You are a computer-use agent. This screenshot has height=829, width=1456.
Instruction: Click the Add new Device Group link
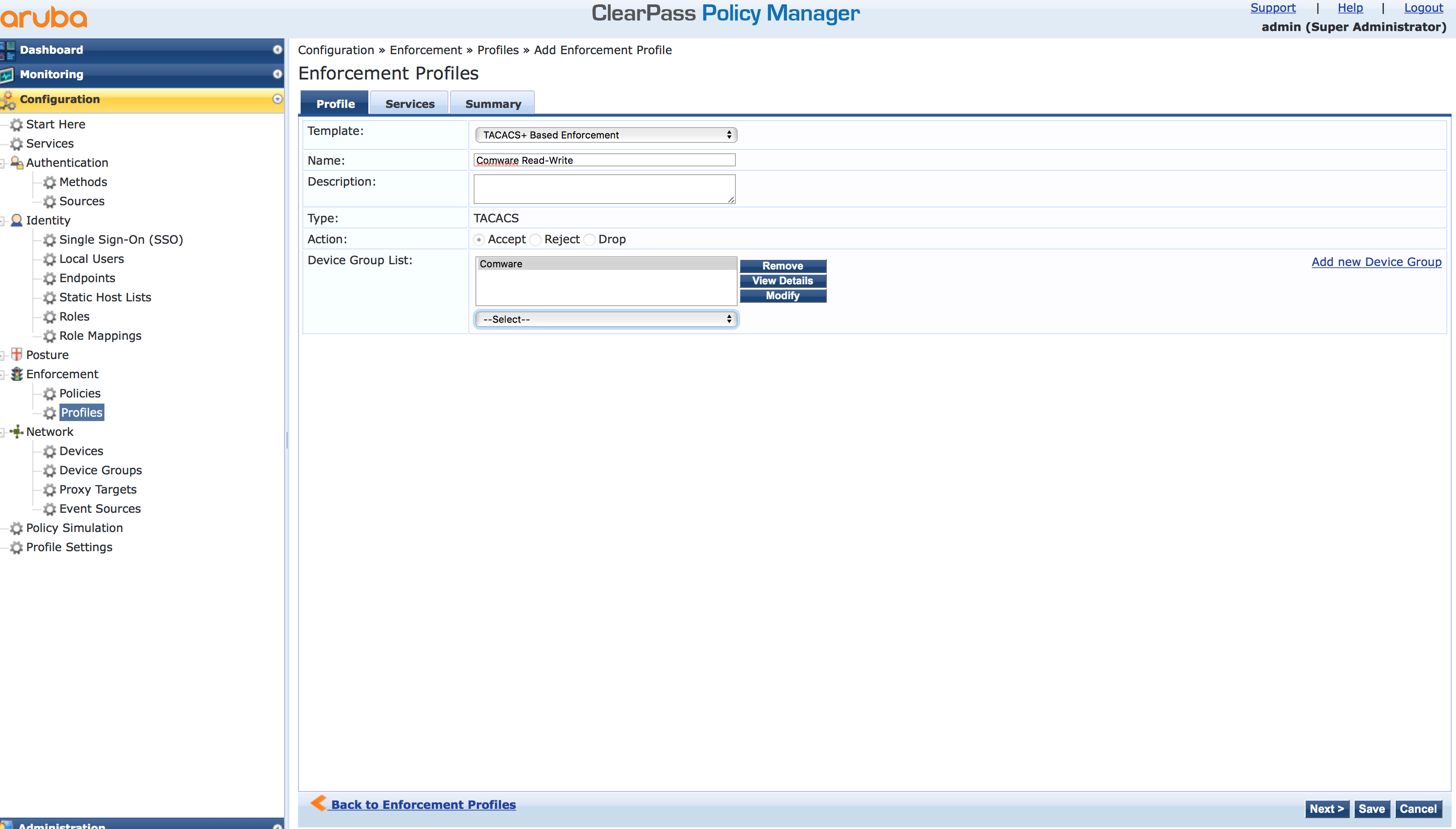[x=1376, y=262]
